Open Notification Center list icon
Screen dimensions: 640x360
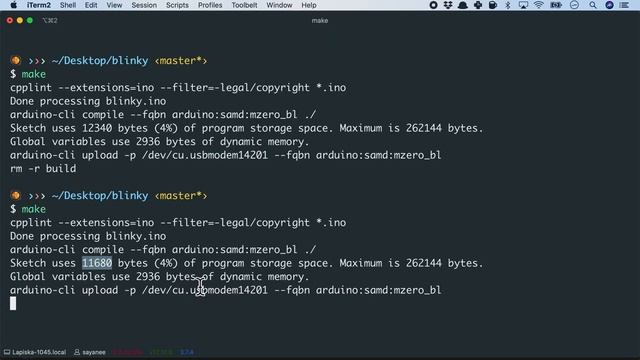tap(624, 5)
